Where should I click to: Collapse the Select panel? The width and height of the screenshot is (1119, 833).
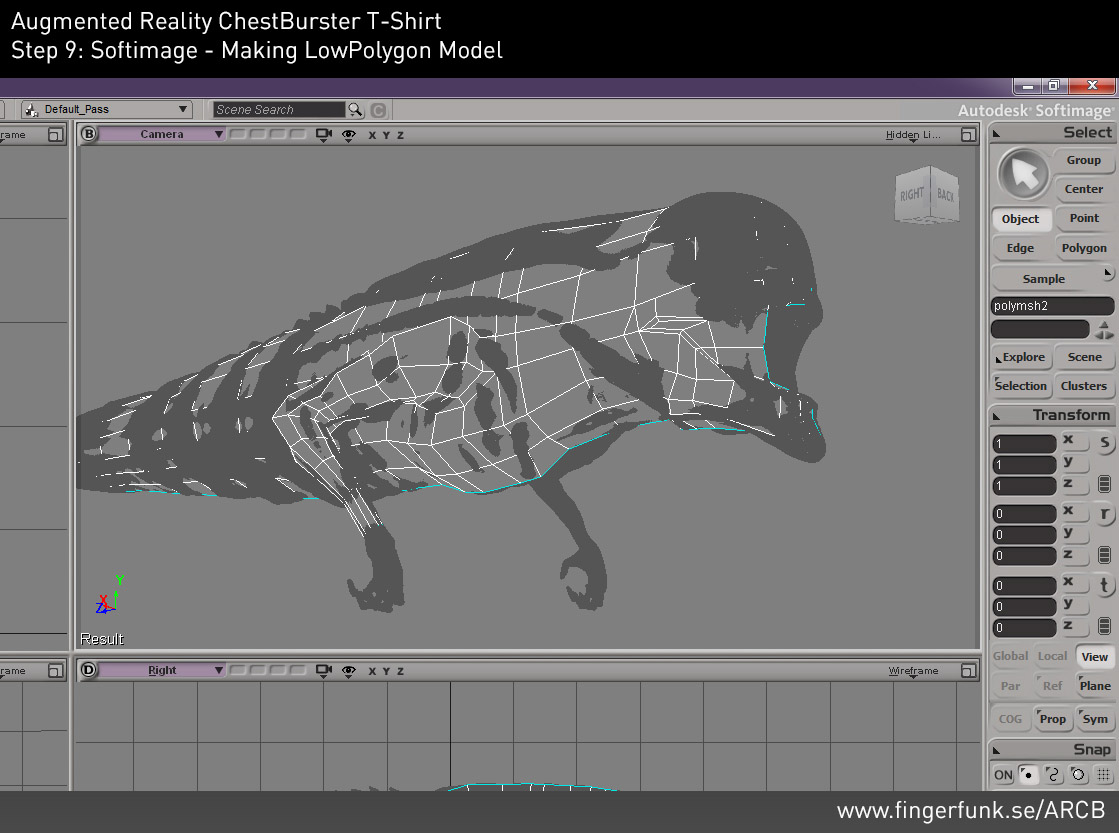(997, 133)
